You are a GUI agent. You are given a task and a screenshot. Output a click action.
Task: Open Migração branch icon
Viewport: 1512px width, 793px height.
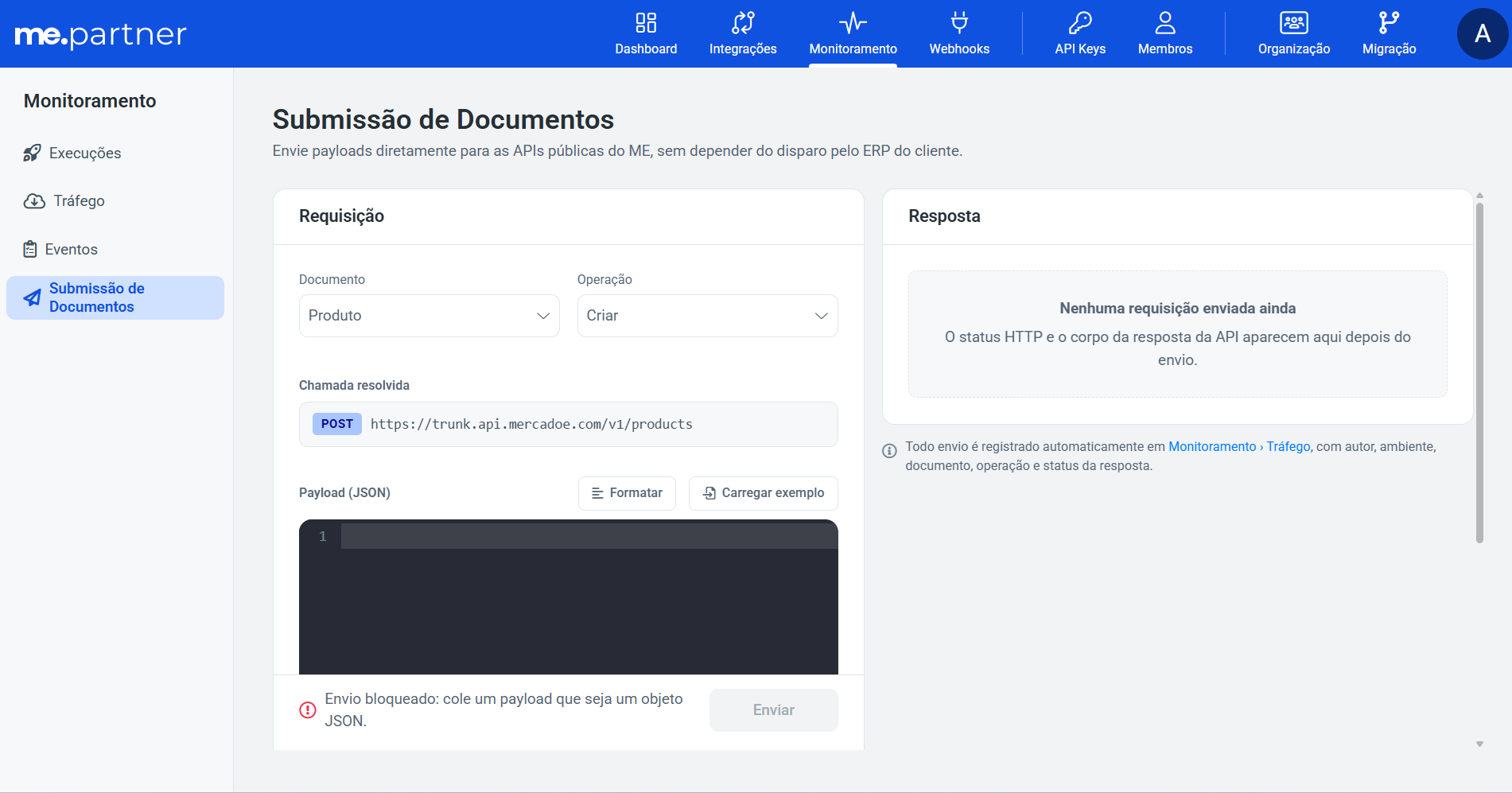tap(1389, 22)
